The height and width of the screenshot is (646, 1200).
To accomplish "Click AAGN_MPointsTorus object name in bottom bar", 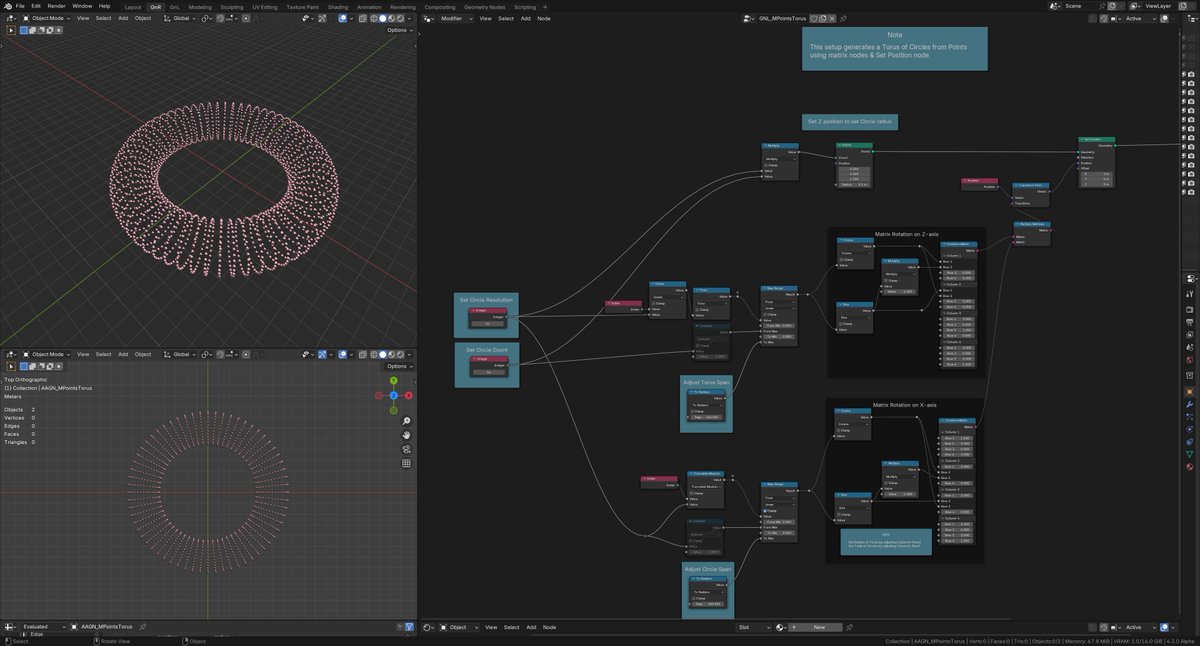I will click(x=107, y=627).
